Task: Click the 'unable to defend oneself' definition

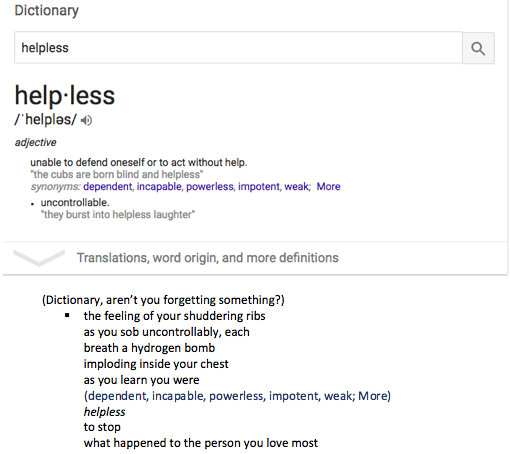Action: pos(139,162)
